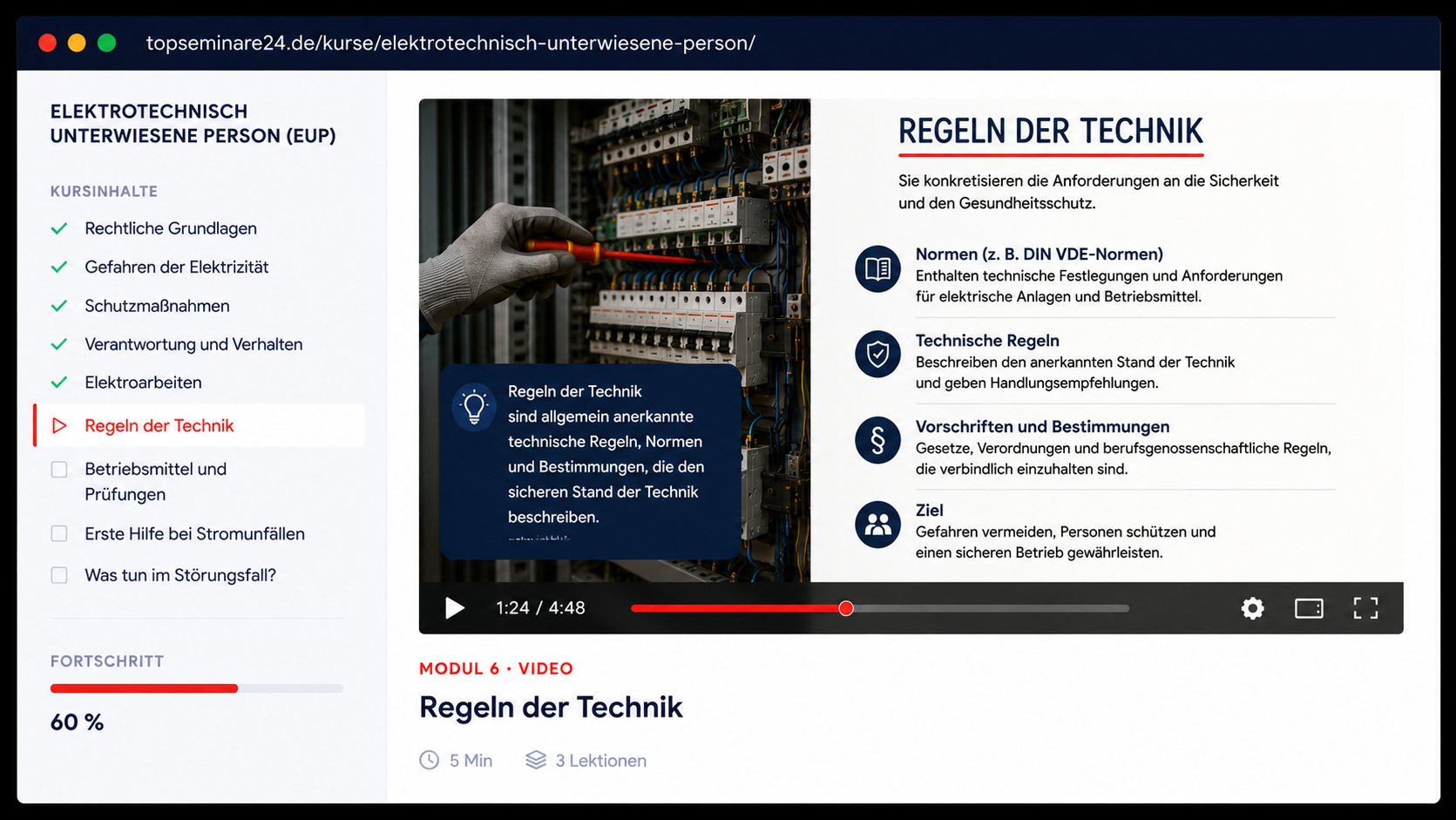Select the active Regeln der Technik item
The width and height of the screenshot is (1456, 820).
click(200, 425)
